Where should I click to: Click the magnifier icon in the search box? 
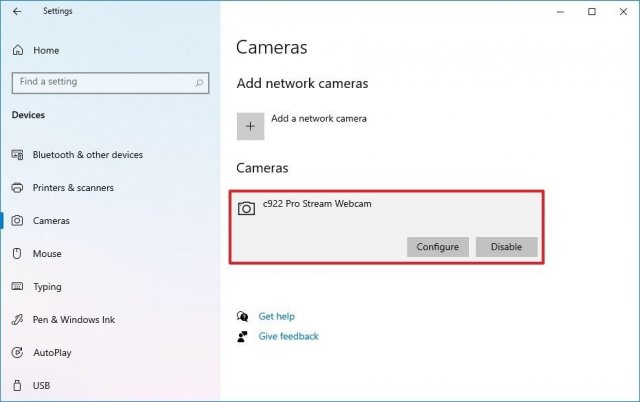pyautogui.click(x=199, y=83)
